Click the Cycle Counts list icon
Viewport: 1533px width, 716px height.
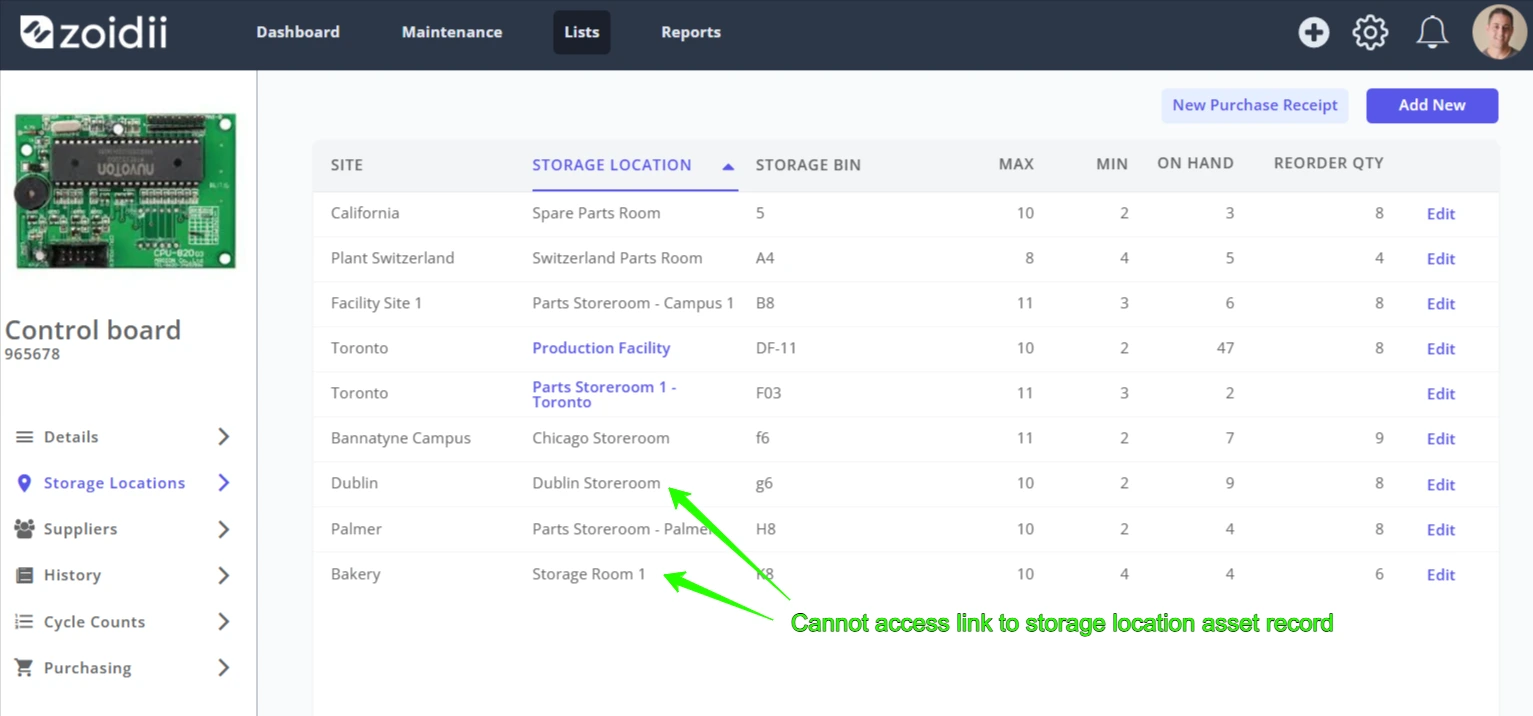(24, 622)
